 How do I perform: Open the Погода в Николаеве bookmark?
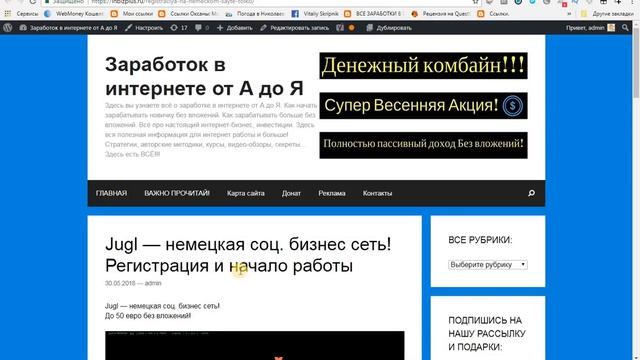click(x=255, y=14)
